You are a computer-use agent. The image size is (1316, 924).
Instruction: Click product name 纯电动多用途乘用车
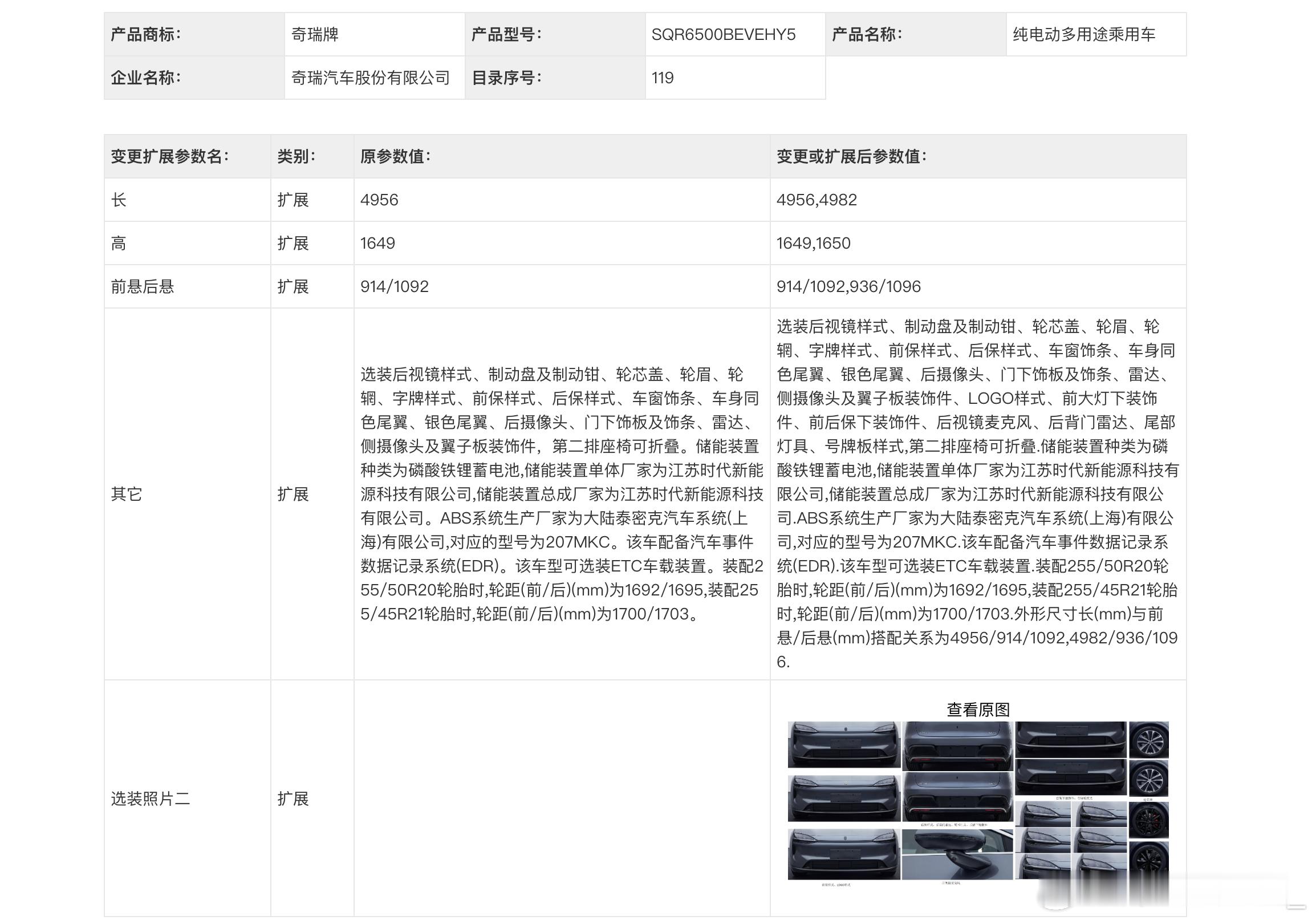point(1084,34)
